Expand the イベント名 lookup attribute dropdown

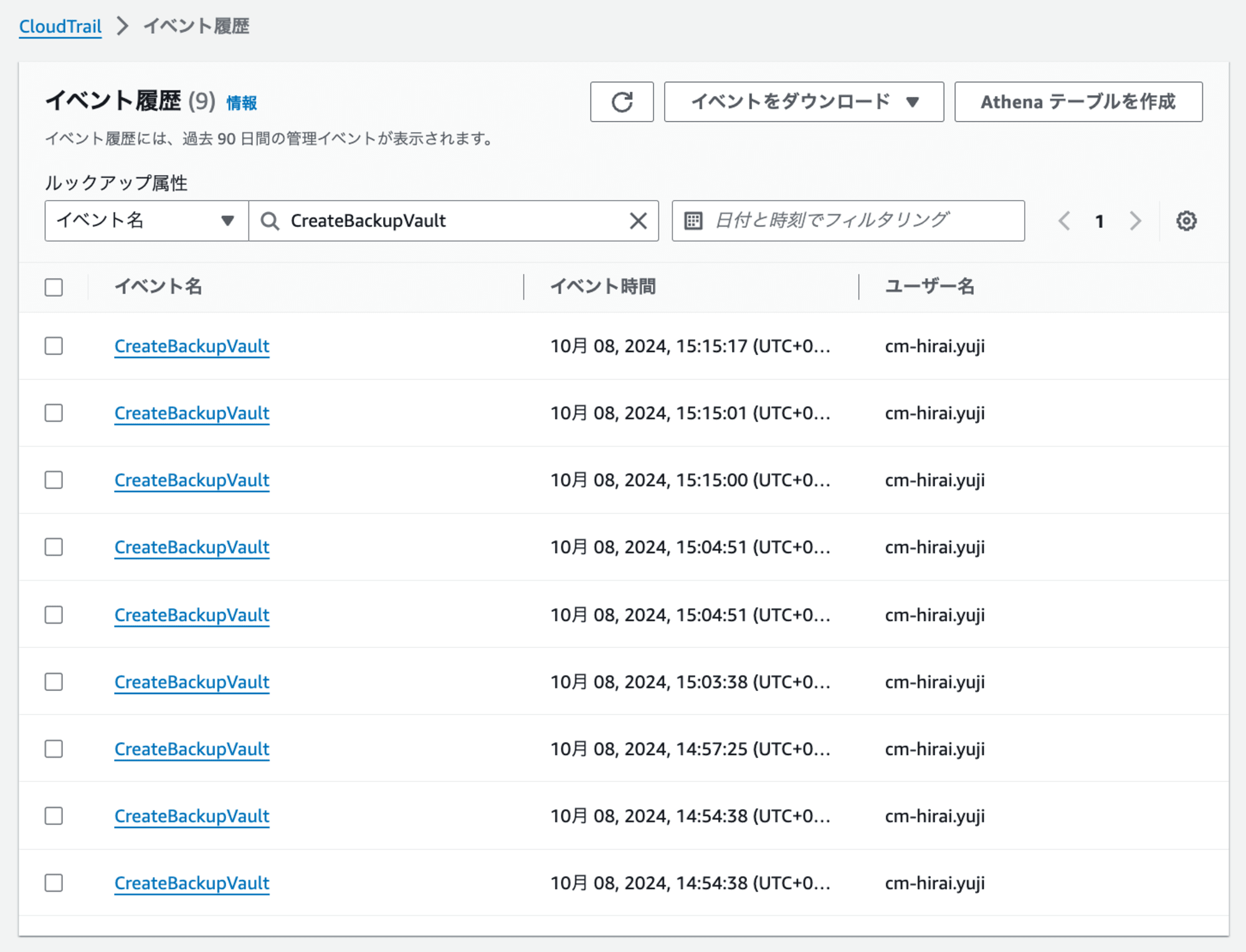tap(146, 221)
